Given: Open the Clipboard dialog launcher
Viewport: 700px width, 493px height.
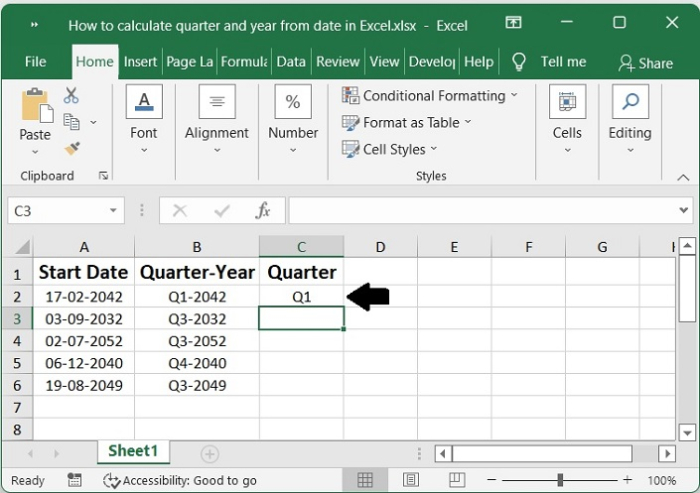Looking at the screenshot, I should tap(104, 176).
